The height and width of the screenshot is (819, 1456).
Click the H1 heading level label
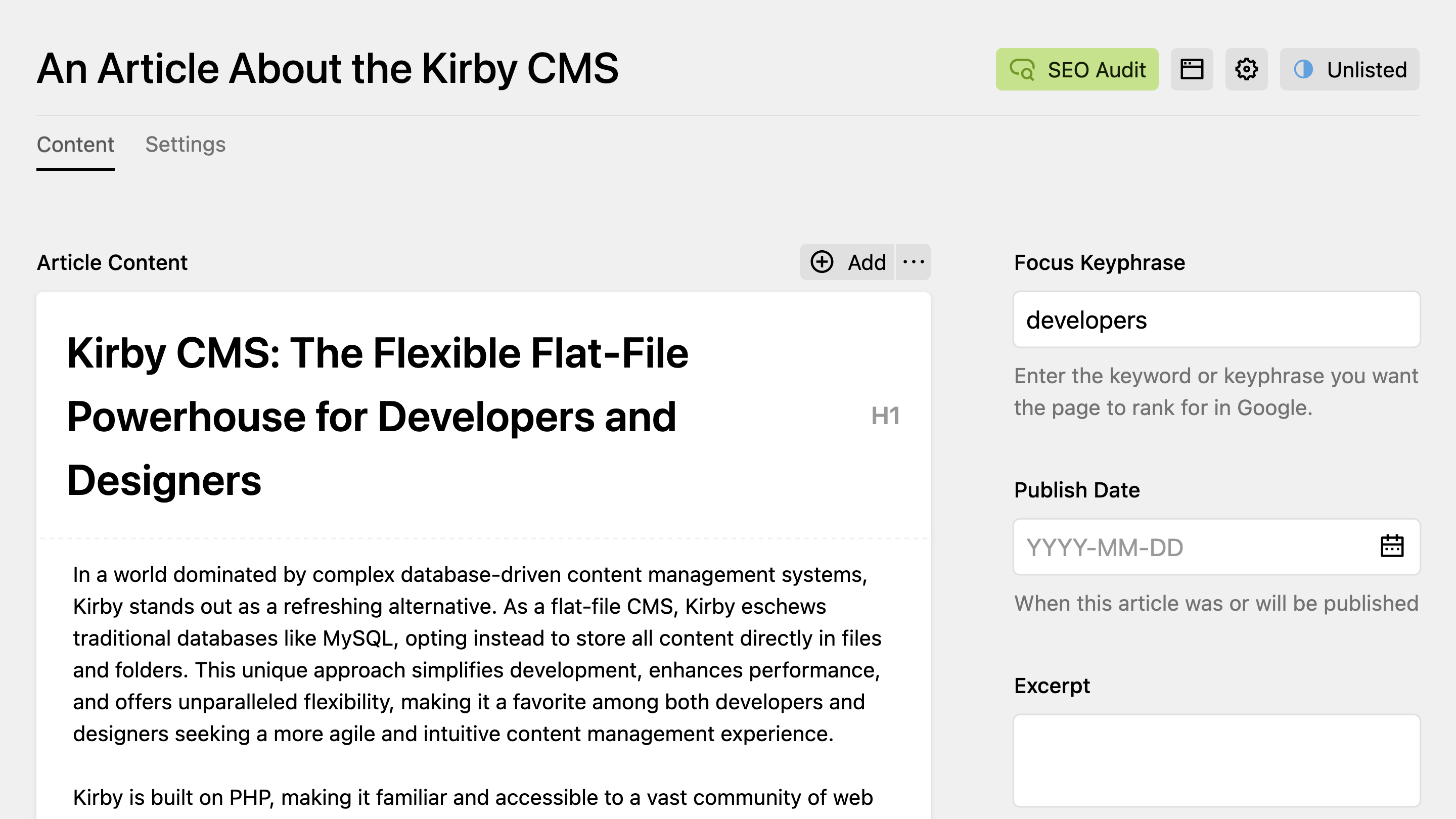(885, 416)
